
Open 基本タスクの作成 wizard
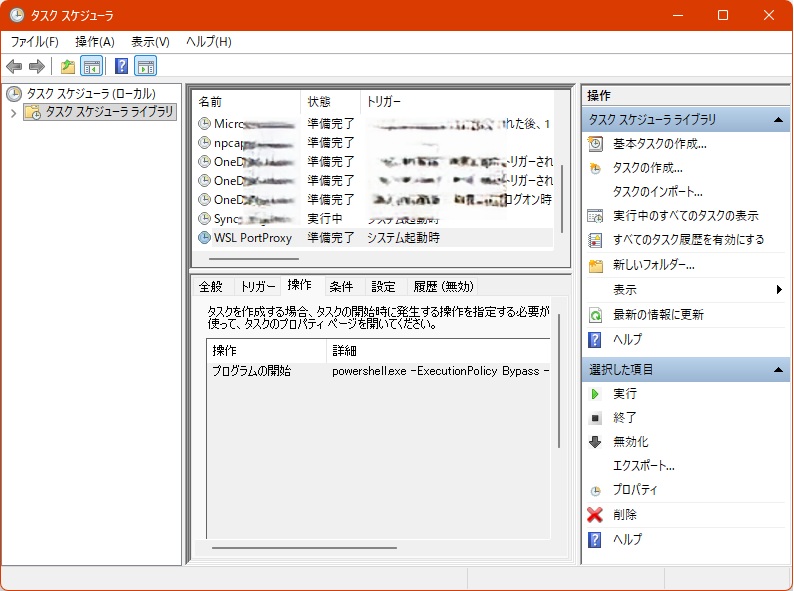coord(659,143)
